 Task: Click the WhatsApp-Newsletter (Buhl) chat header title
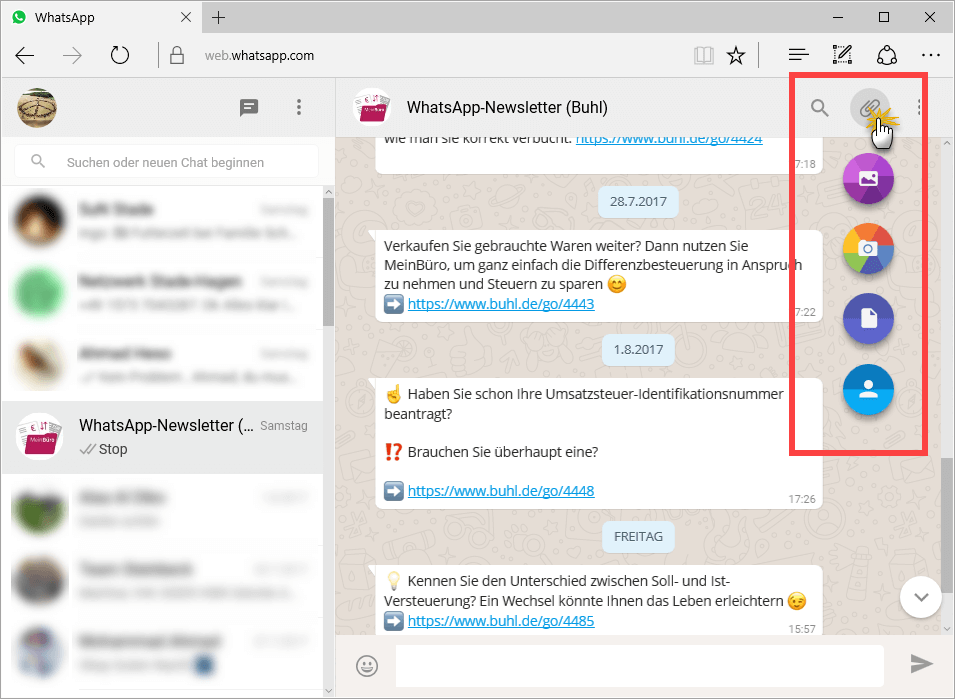pyautogui.click(x=507, y=108)
